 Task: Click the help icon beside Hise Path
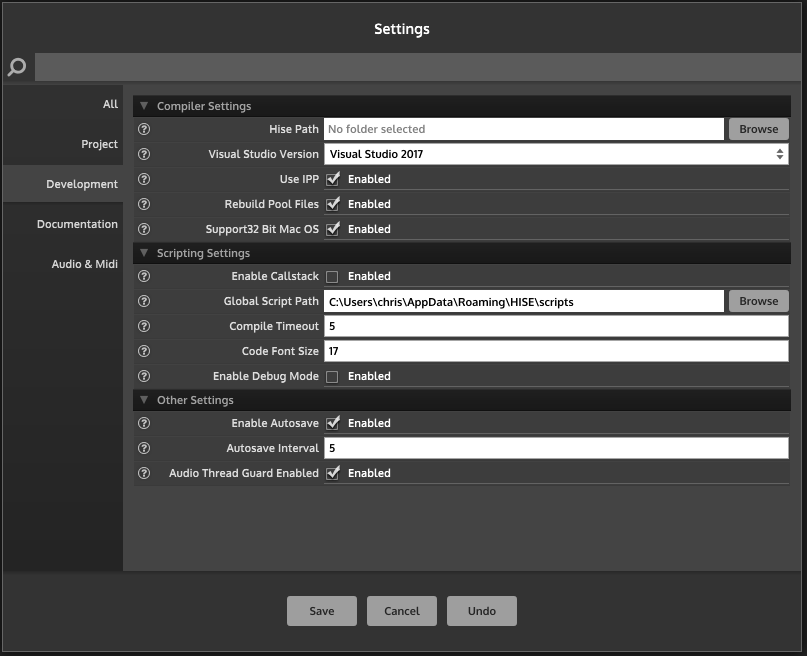coord(144,129)
